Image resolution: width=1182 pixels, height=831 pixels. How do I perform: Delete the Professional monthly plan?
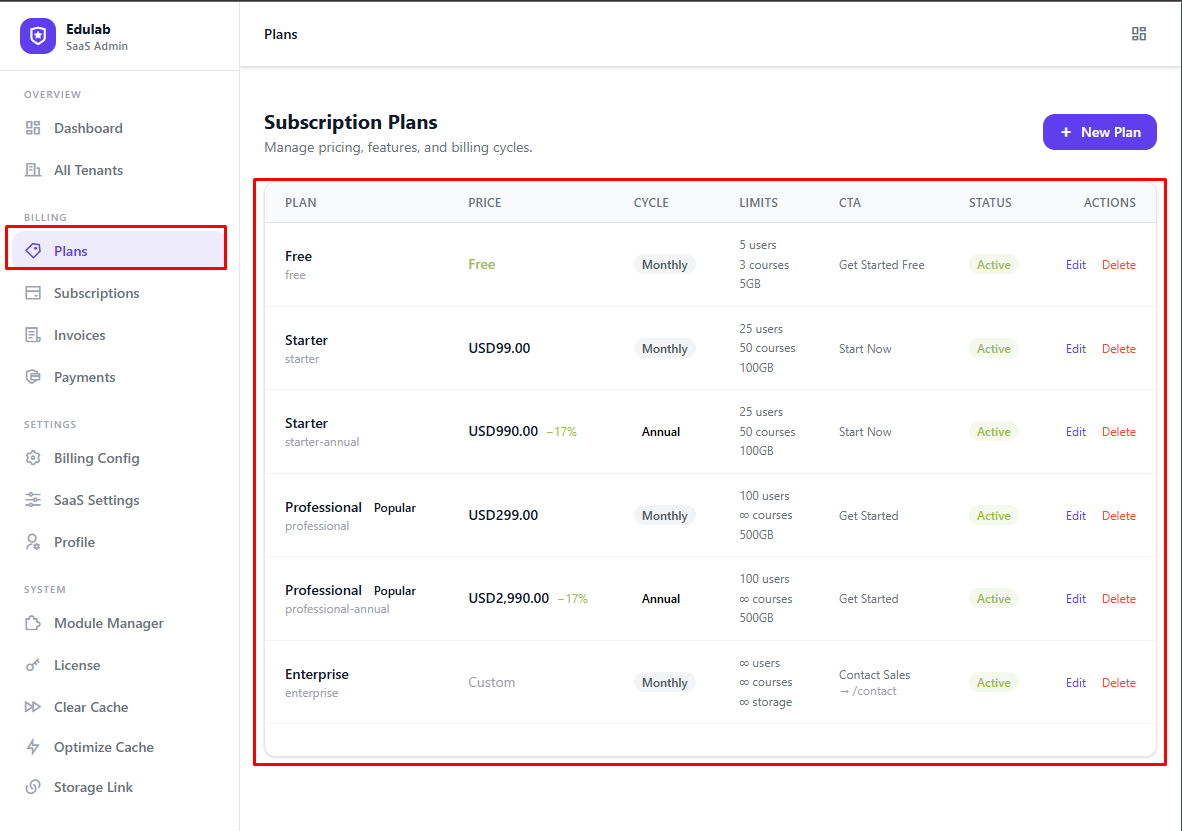[x=1118, y=516]
